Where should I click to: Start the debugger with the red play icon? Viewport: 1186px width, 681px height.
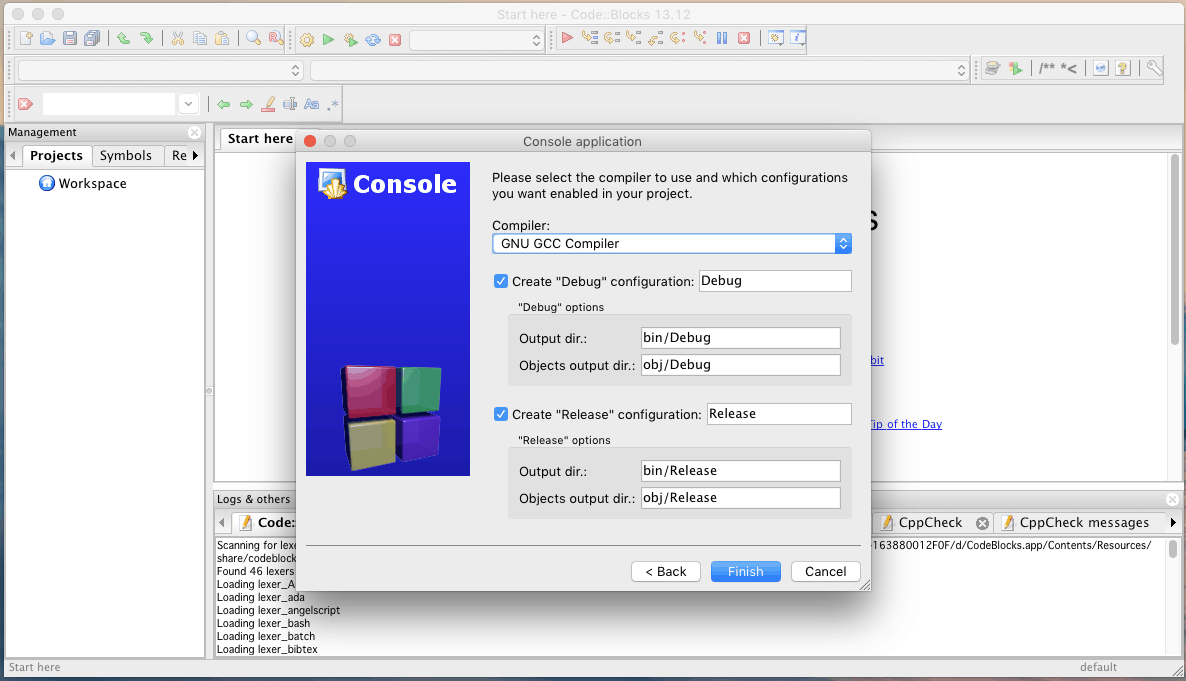568,40
